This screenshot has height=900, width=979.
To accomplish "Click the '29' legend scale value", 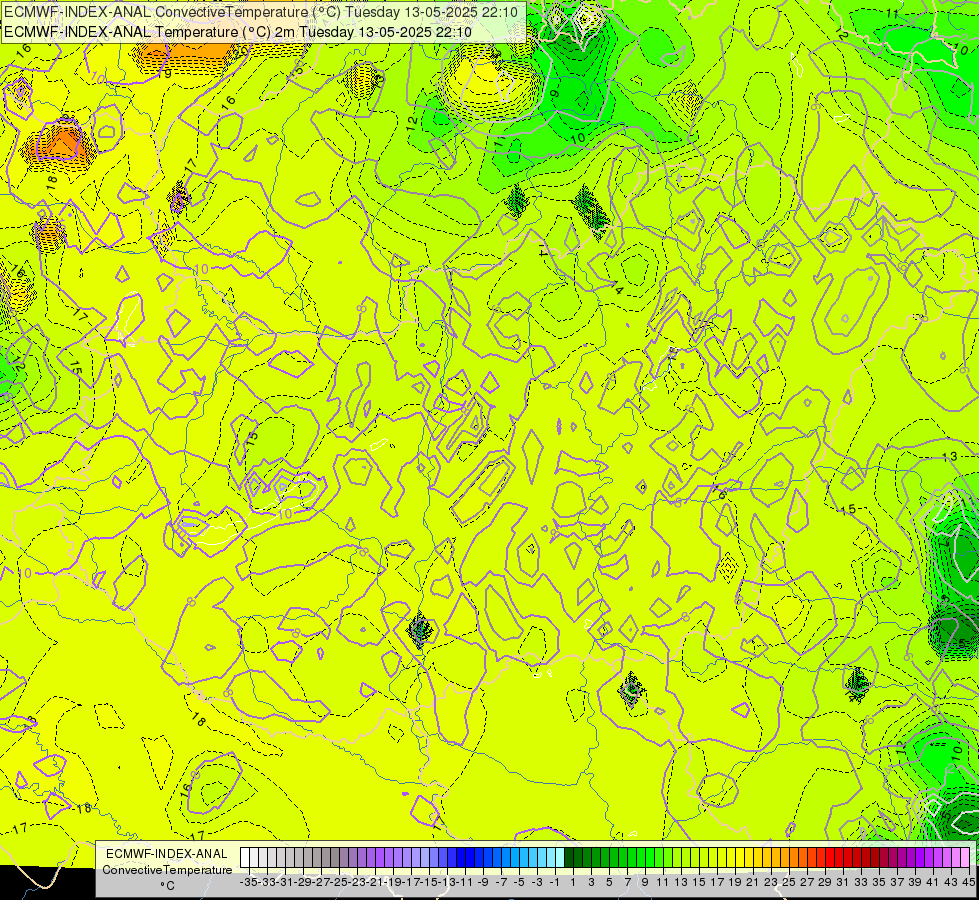I will point(825,882).
